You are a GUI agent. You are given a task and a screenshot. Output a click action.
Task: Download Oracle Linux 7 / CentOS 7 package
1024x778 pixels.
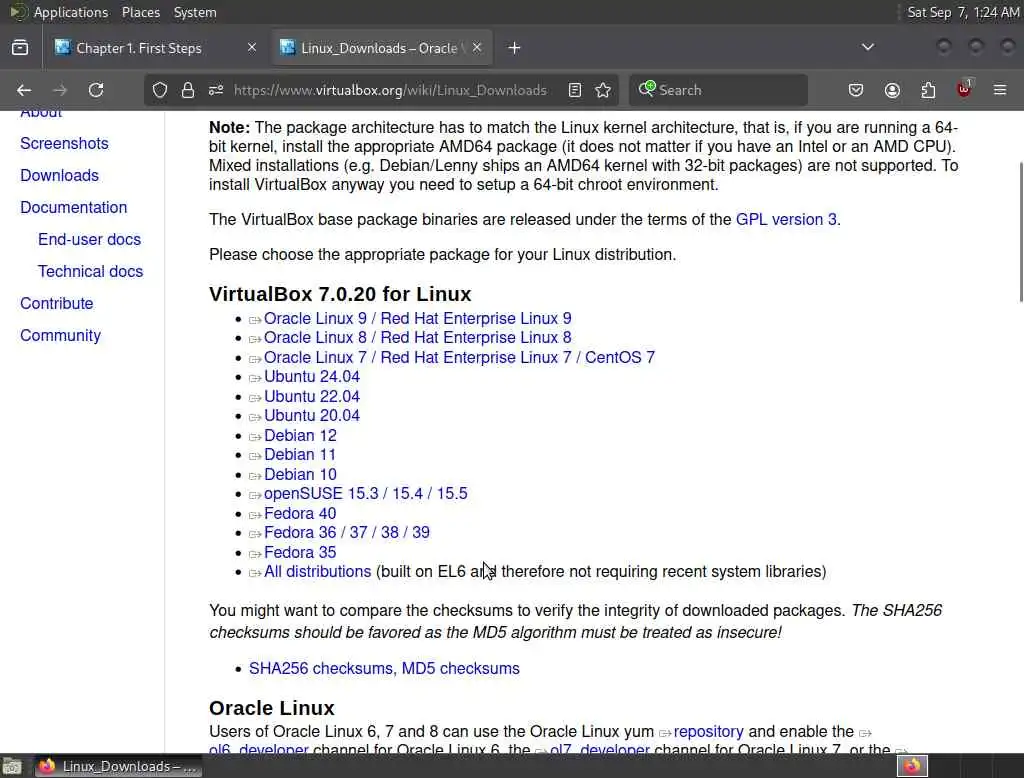pos(459,358)
